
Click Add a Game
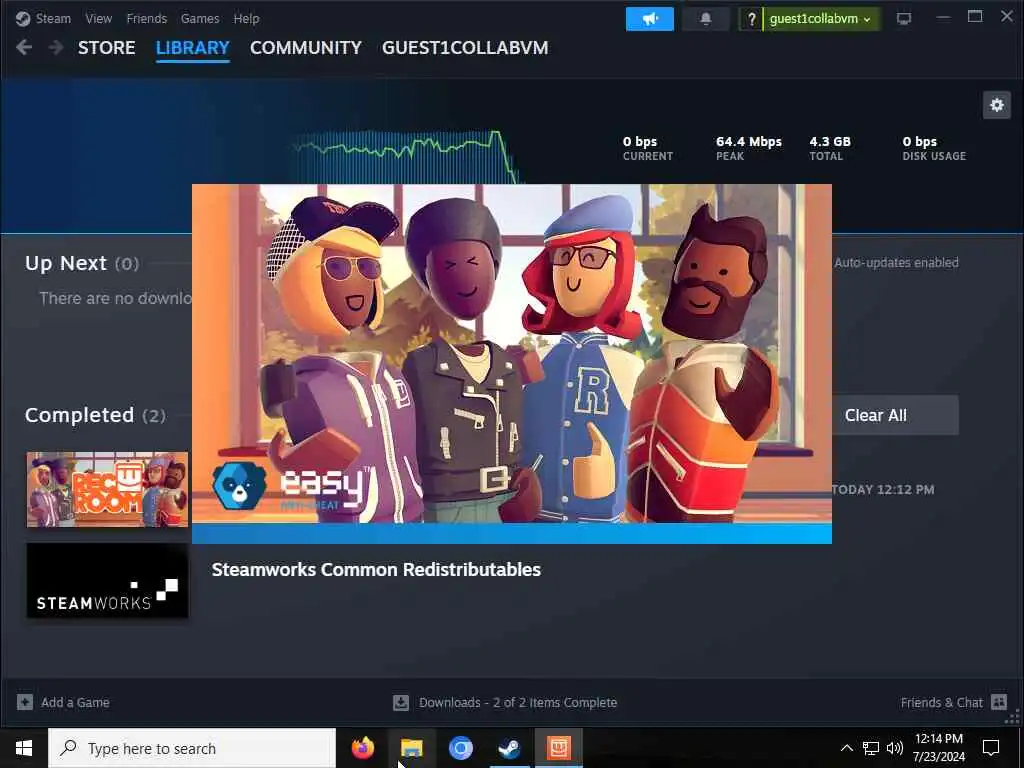(x=75, y=703)
